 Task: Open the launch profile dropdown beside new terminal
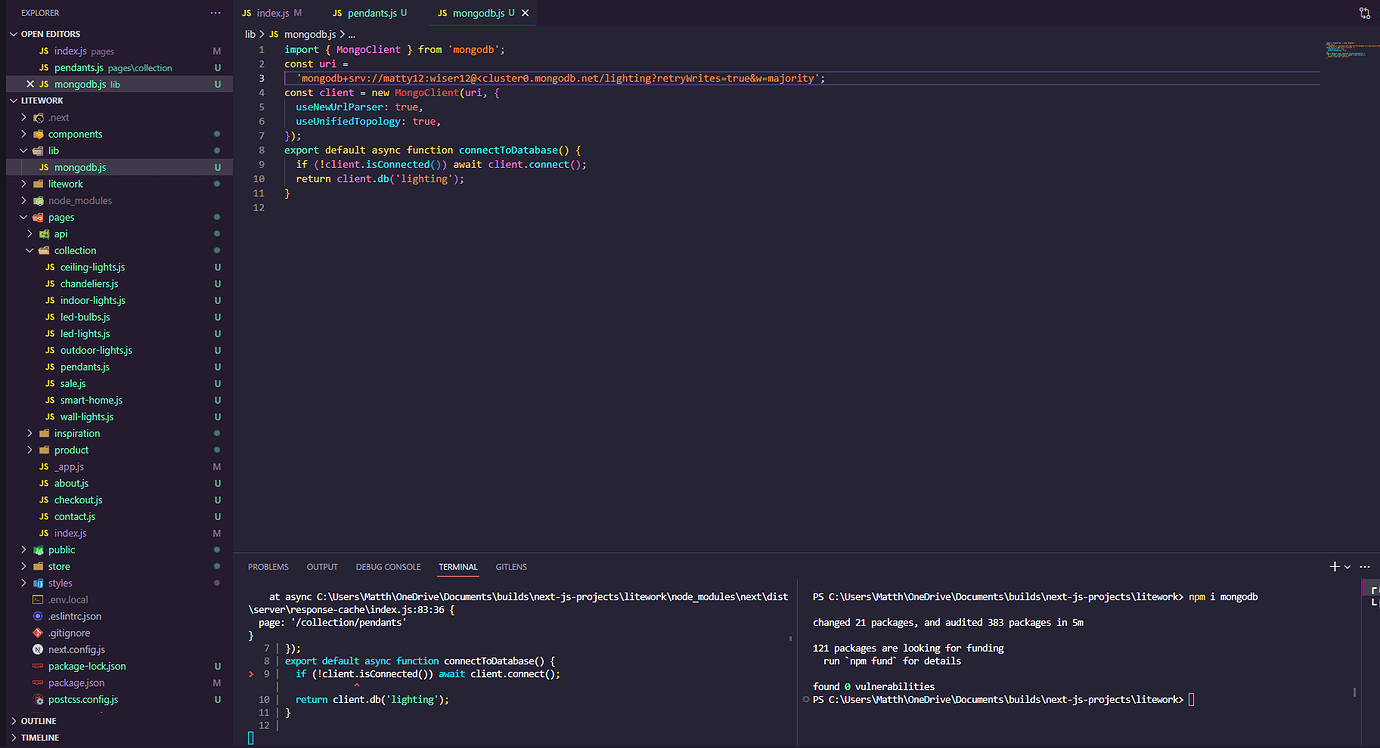point(1348,567)
